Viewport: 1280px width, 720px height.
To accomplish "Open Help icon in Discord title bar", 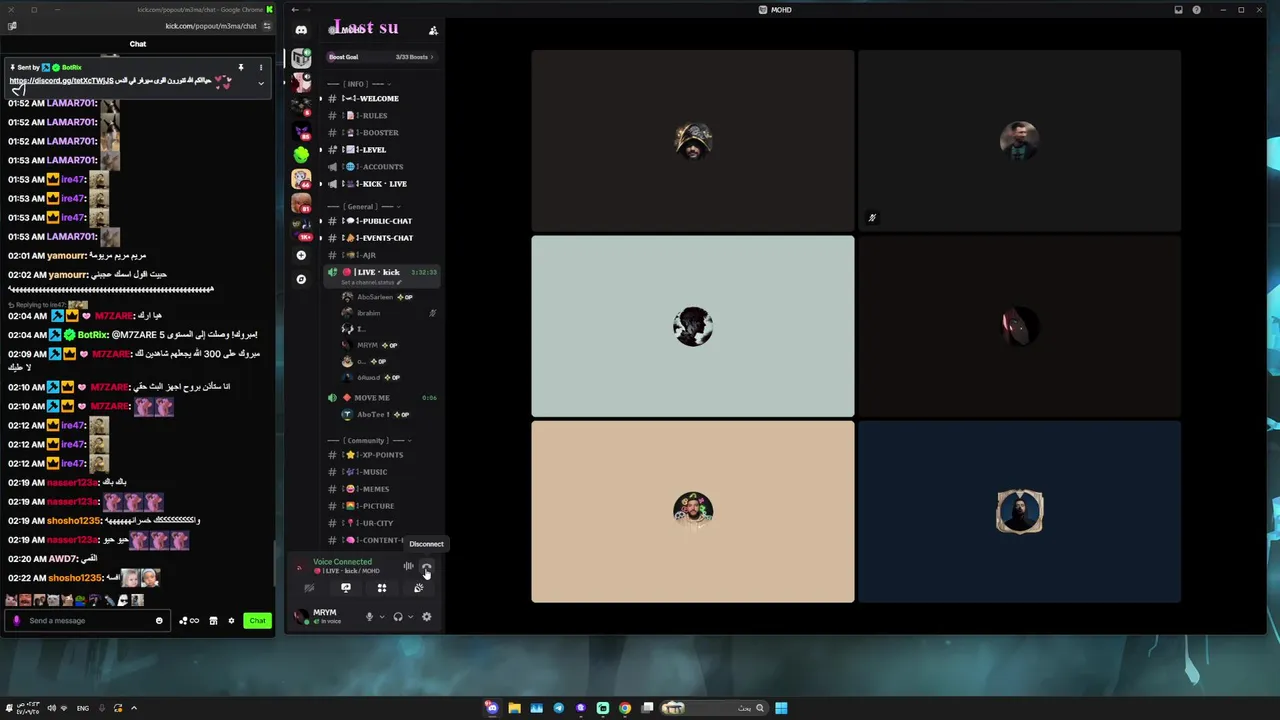I will (1197, 10).
